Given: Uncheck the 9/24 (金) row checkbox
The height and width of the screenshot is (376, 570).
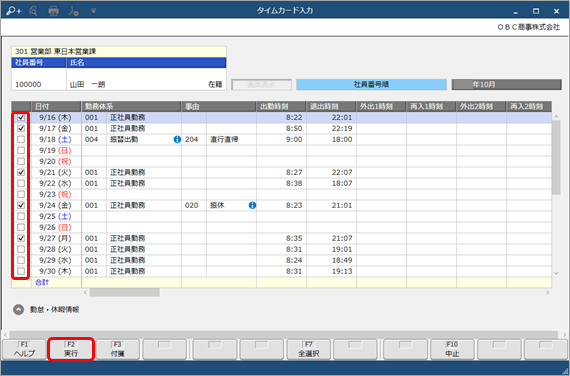Looking at the screenshot, I should (21, 205).
